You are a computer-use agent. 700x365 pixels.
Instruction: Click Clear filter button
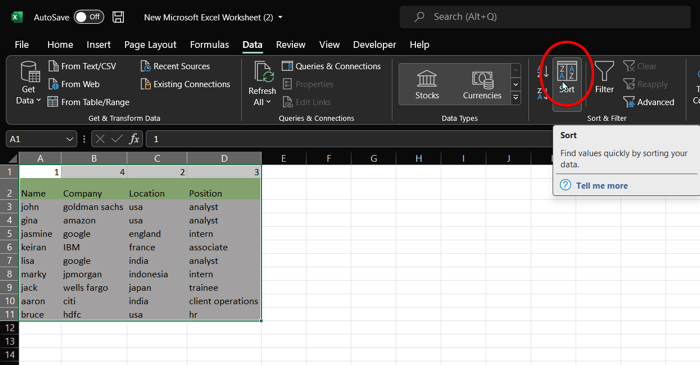[x=640, y=66]
